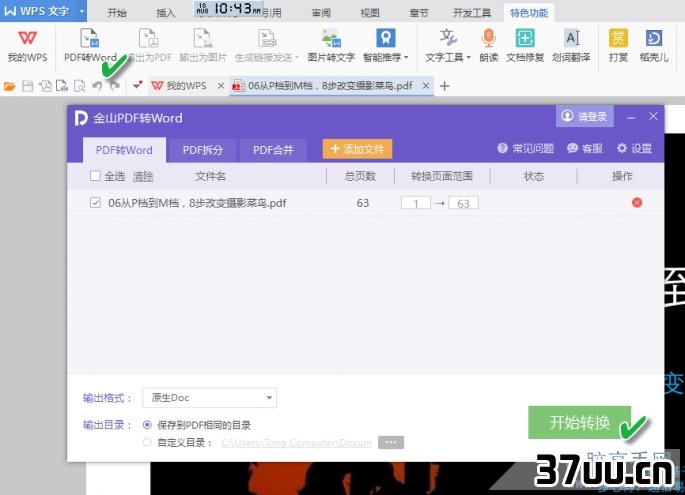
Task: Click the end page number field 63
Action: [x=463, y=203]
